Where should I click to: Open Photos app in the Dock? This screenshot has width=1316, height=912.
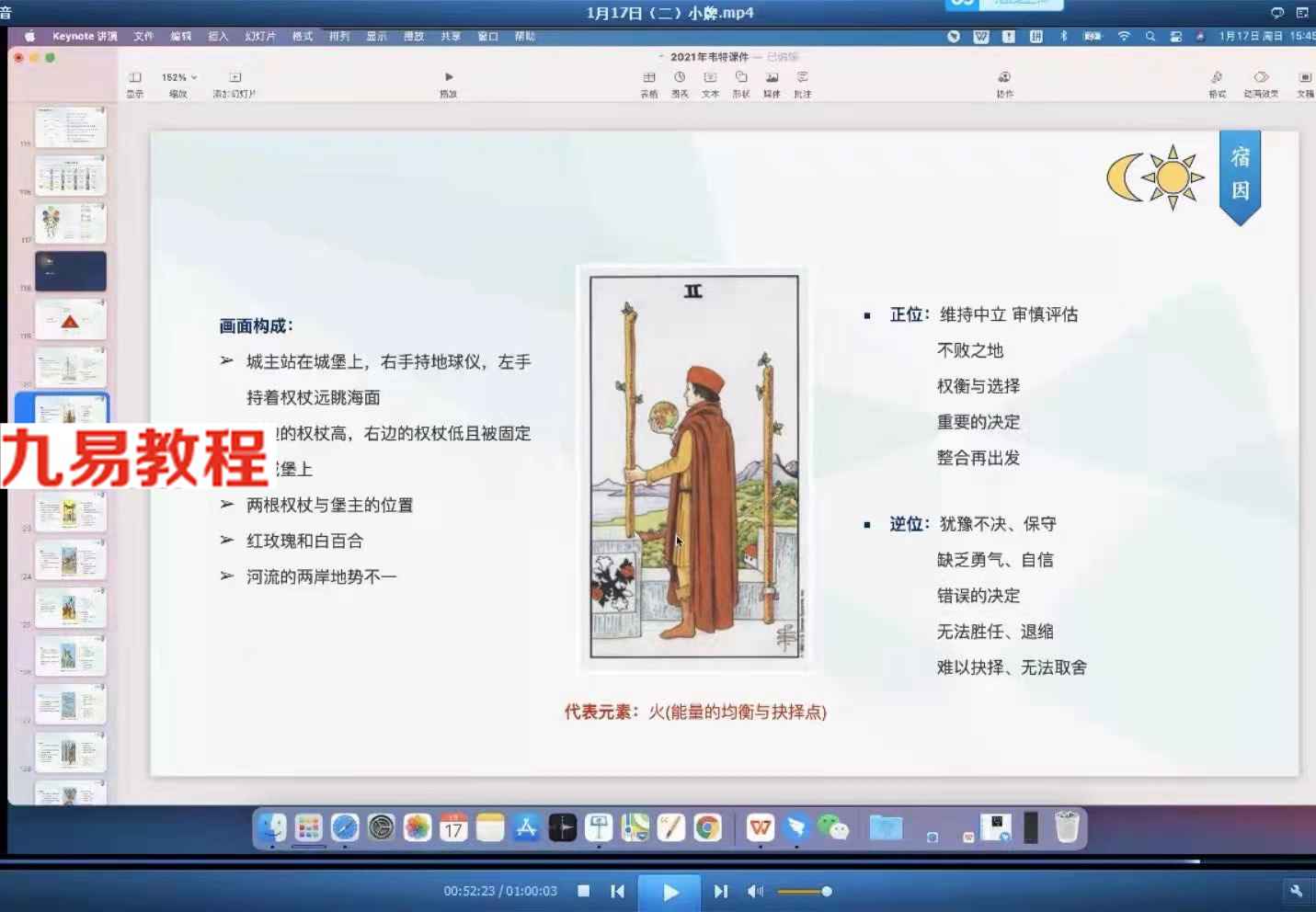(x=418, y=827)
